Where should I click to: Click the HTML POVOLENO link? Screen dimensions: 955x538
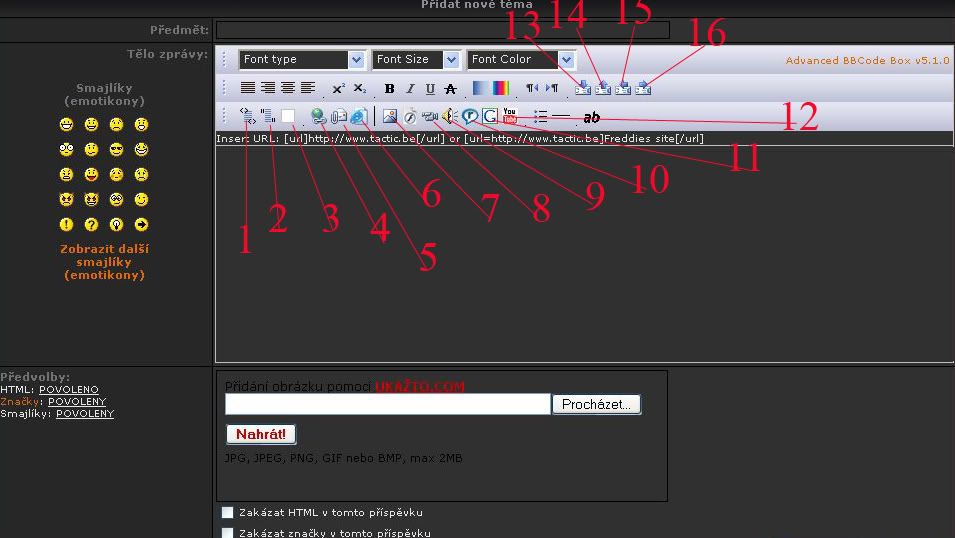(x=69, y=389)
